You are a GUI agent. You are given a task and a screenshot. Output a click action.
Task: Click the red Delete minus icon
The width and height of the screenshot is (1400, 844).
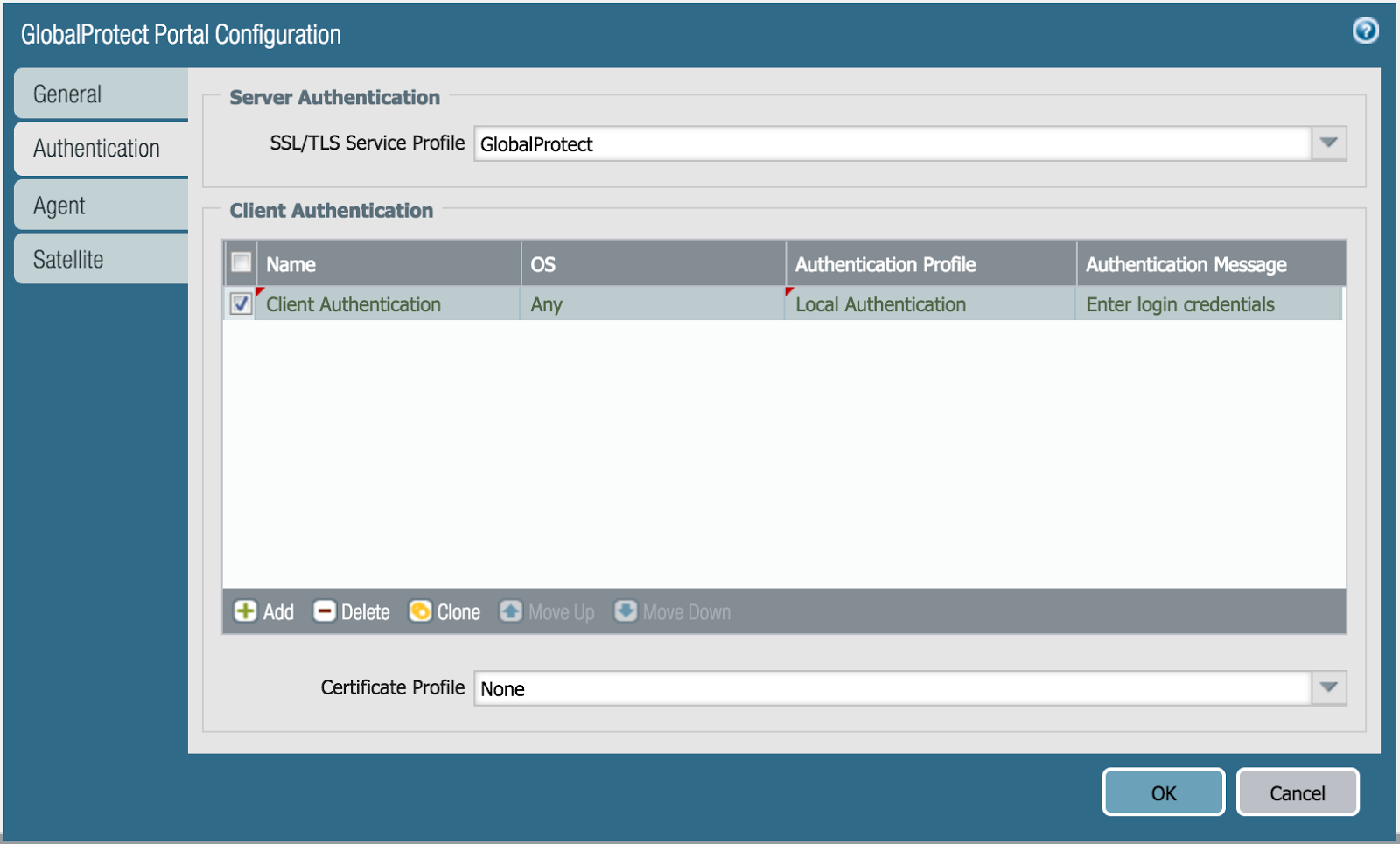[325, 611]
